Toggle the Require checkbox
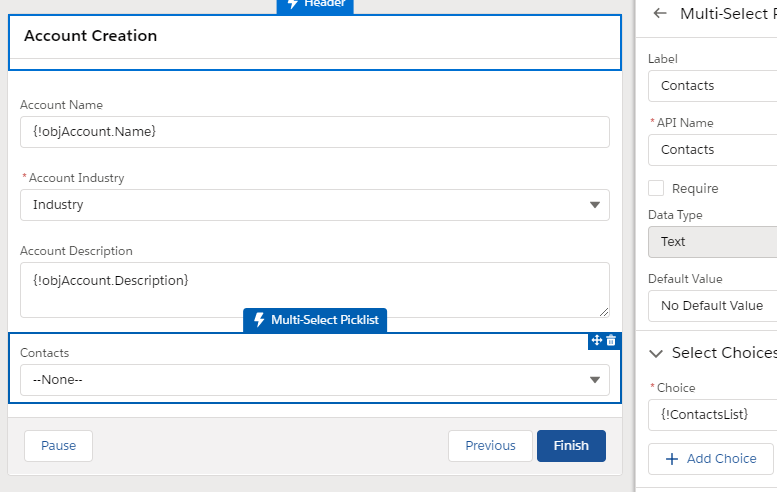 (656, 188)
